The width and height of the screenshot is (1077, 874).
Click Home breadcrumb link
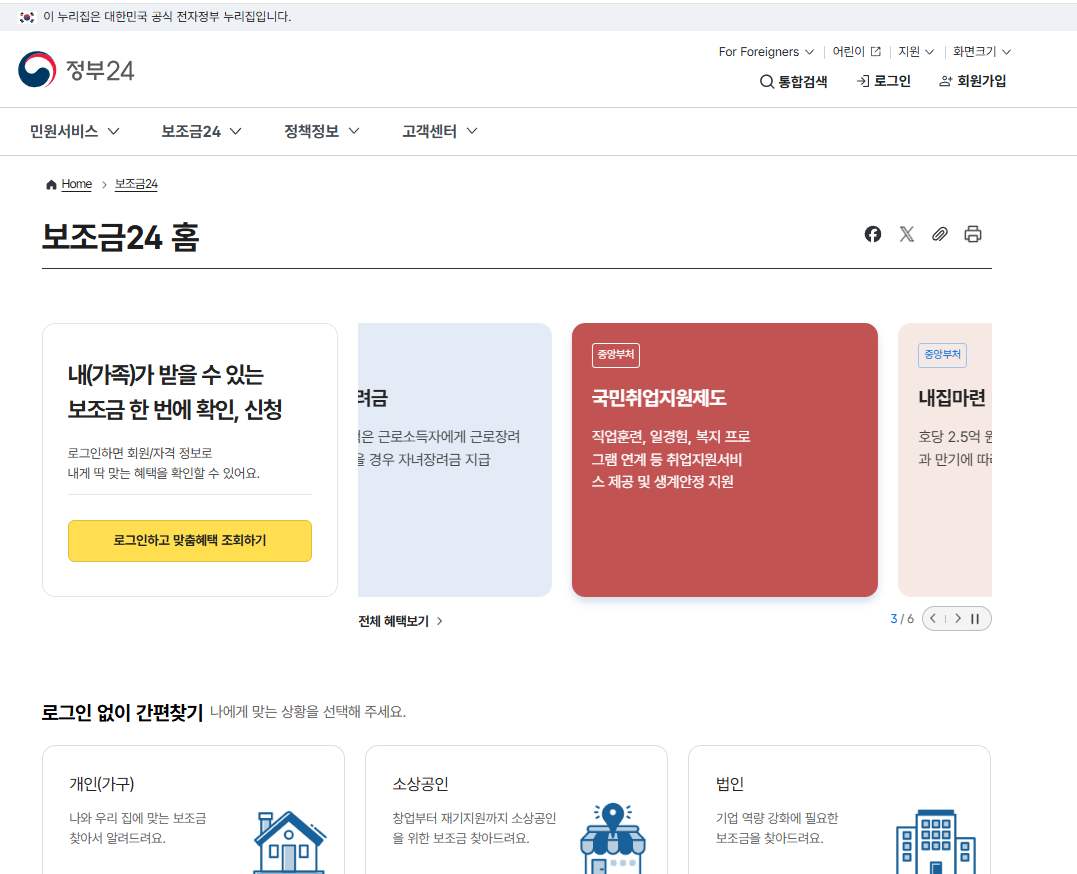(x=76, y=184)
